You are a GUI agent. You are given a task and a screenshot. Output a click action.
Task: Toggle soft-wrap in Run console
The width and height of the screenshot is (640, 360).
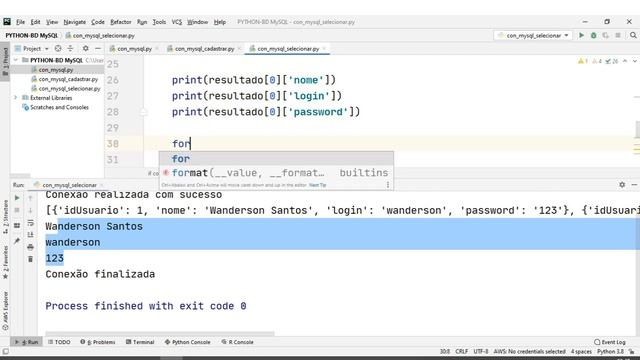pos(30,222)
